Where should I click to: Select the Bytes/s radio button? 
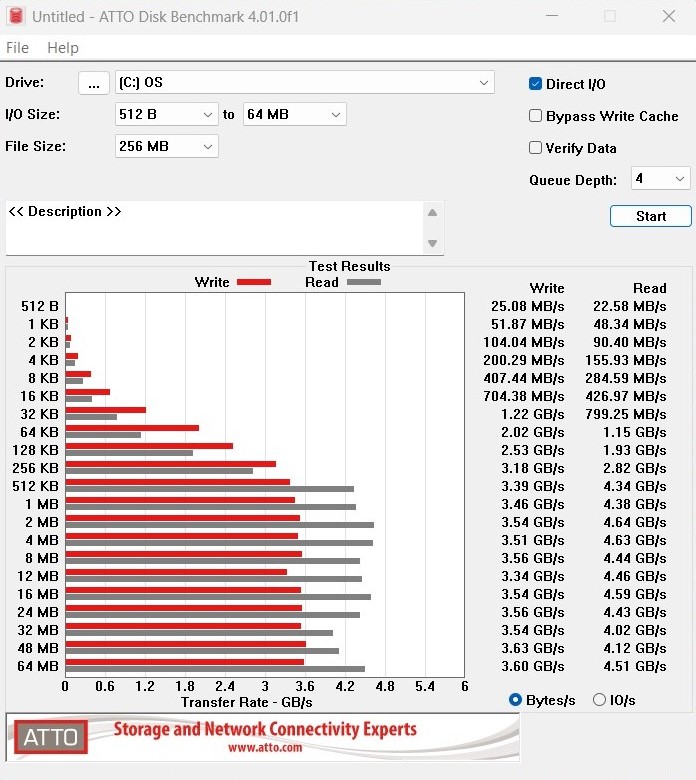pyautogui.click(x=515, y=700)
